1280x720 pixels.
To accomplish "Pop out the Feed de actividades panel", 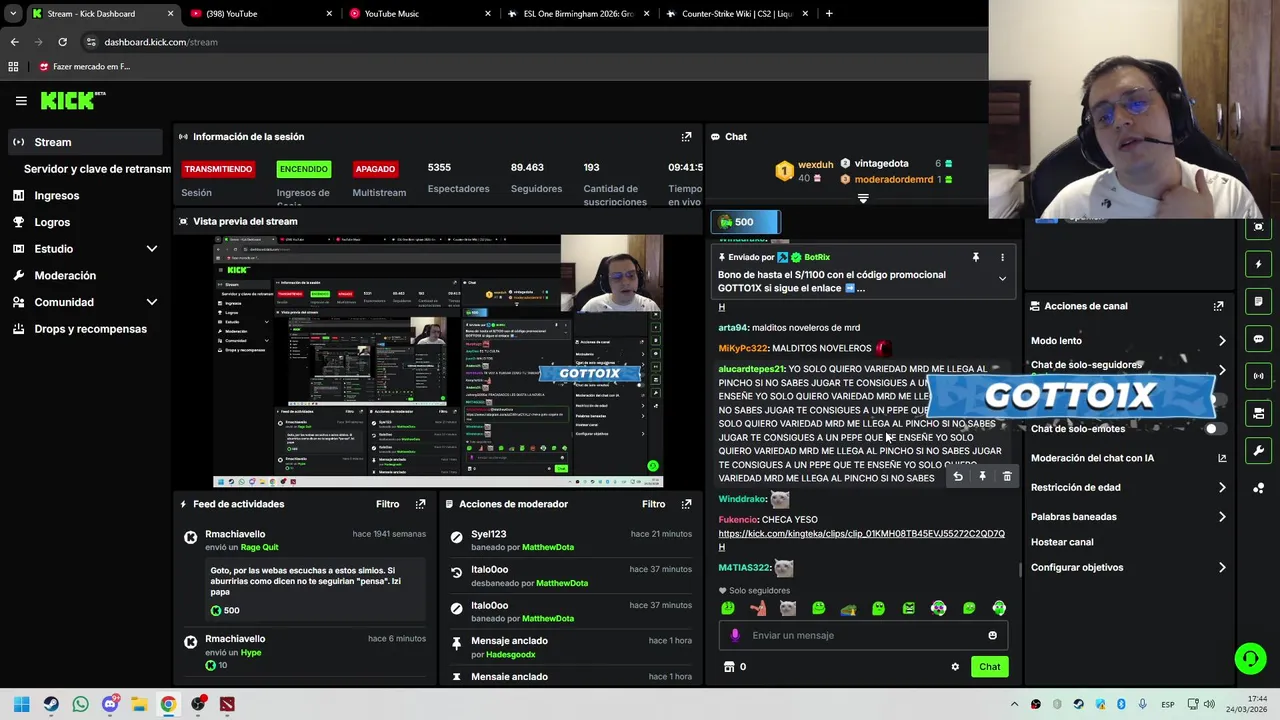I will click(x=420, y=504).
